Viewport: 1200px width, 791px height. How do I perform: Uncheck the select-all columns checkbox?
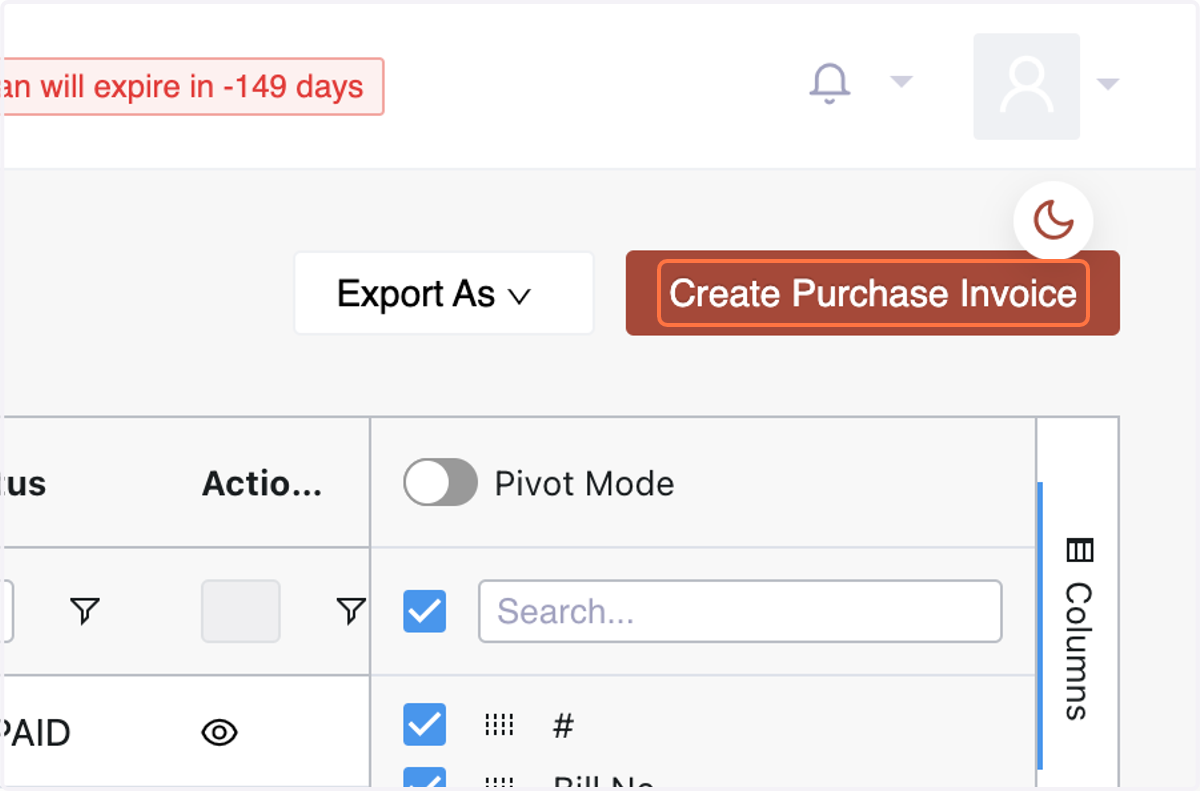(x=425, y=611)
